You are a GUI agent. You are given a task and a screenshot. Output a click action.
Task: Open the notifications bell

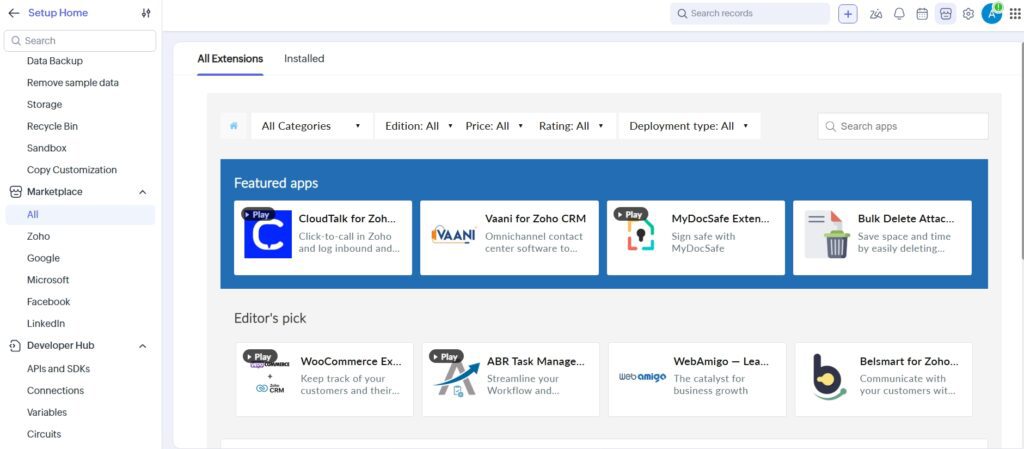coord(899,14)
